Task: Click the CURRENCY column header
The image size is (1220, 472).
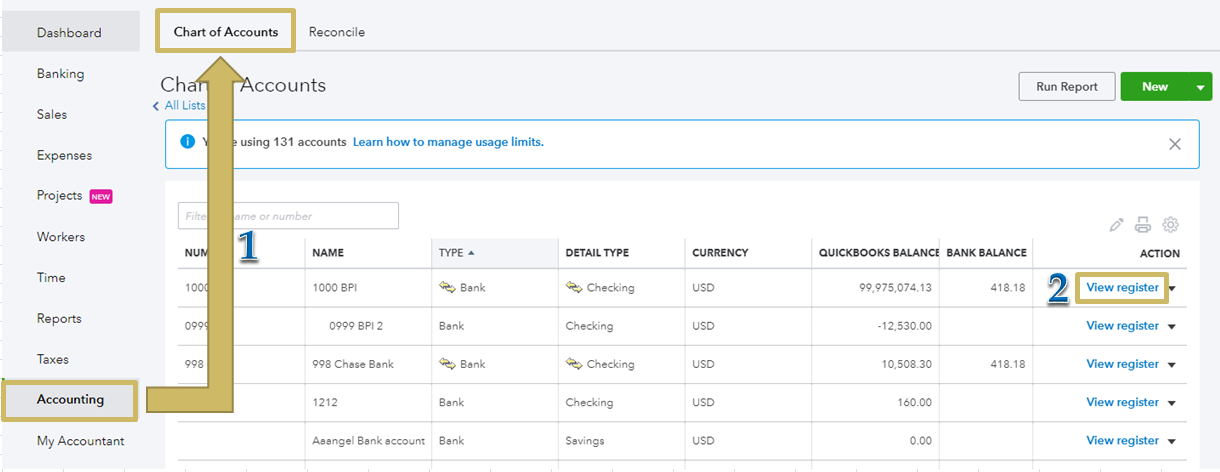Action: 720,253
